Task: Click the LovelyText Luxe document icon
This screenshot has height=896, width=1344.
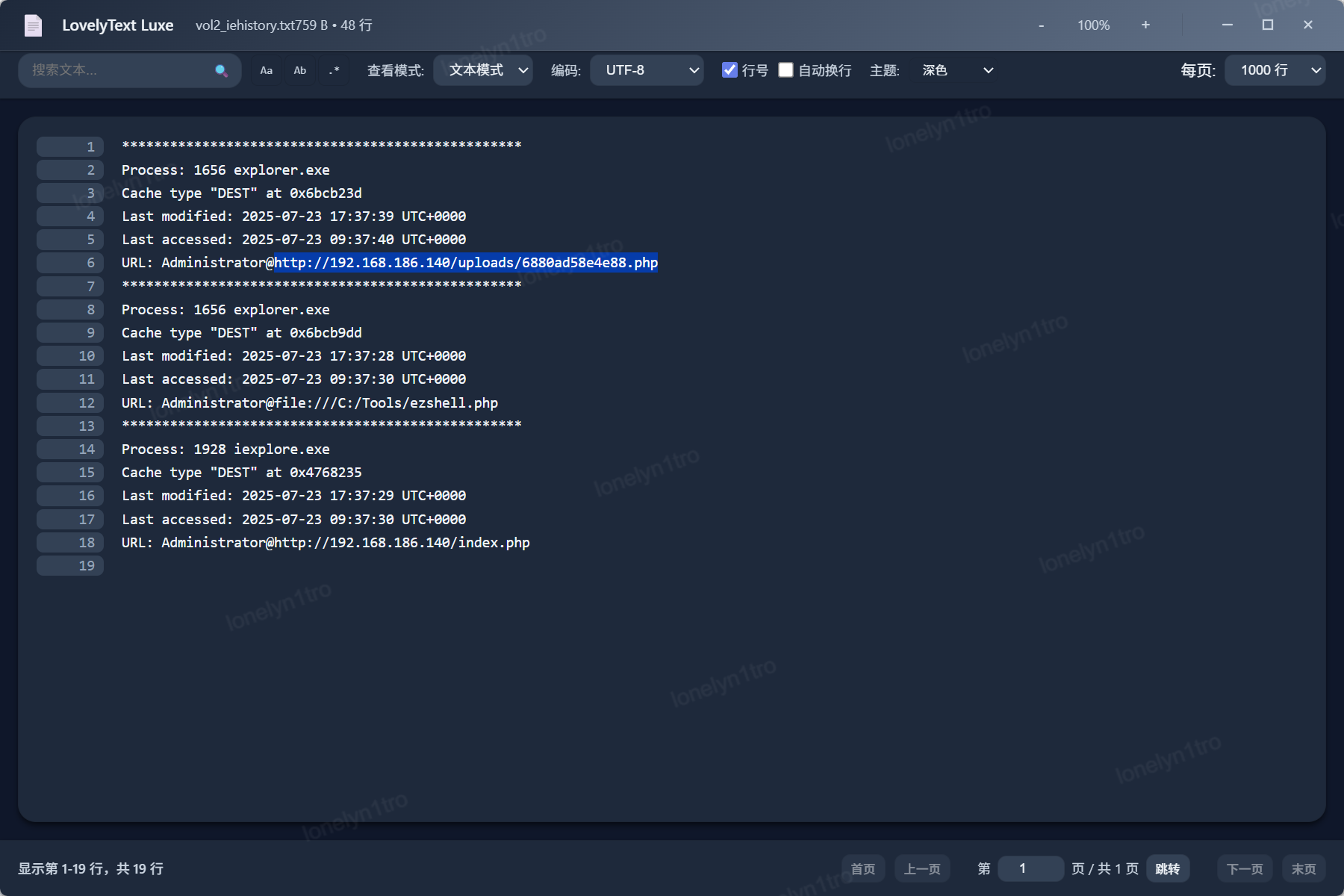Action: click(x=33, y=26)
